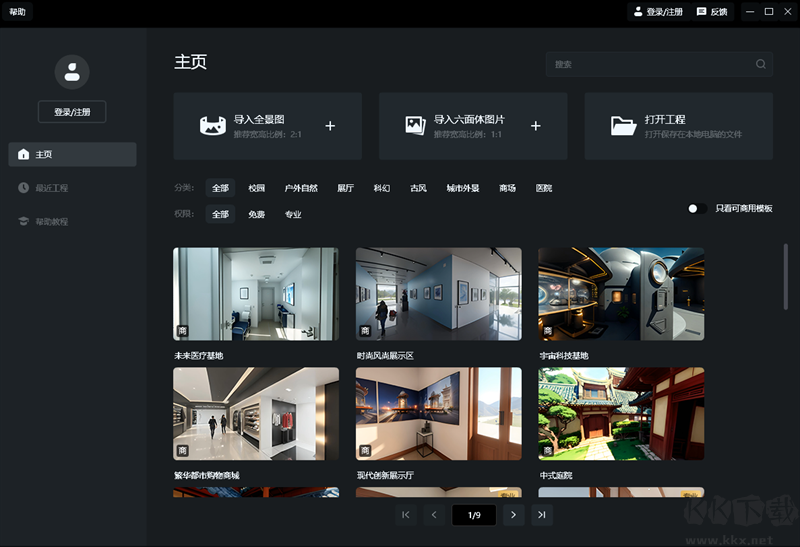The height and width of the screenshot is (547, 800).
Task: Open the 宇宙科技基地 template thumbnail
Action: tap(621, 294)
